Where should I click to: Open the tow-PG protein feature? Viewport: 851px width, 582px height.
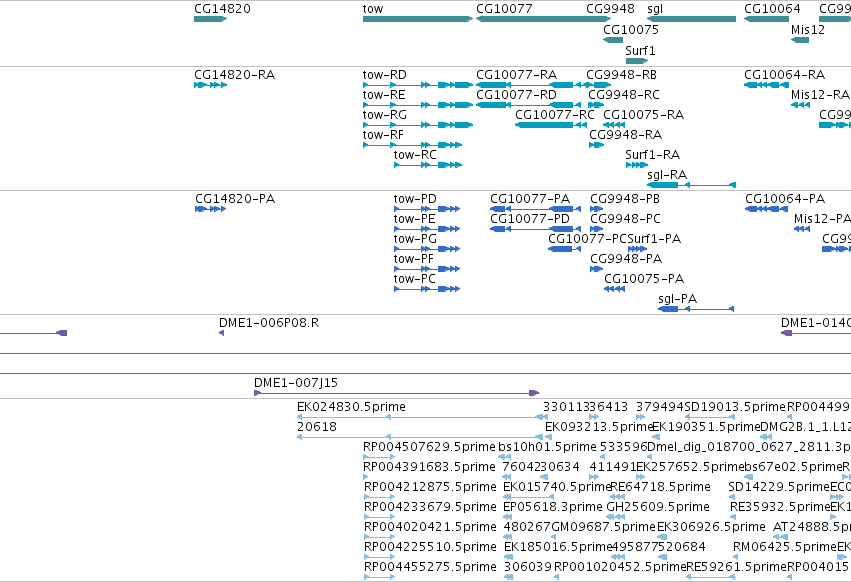point(427,249)
